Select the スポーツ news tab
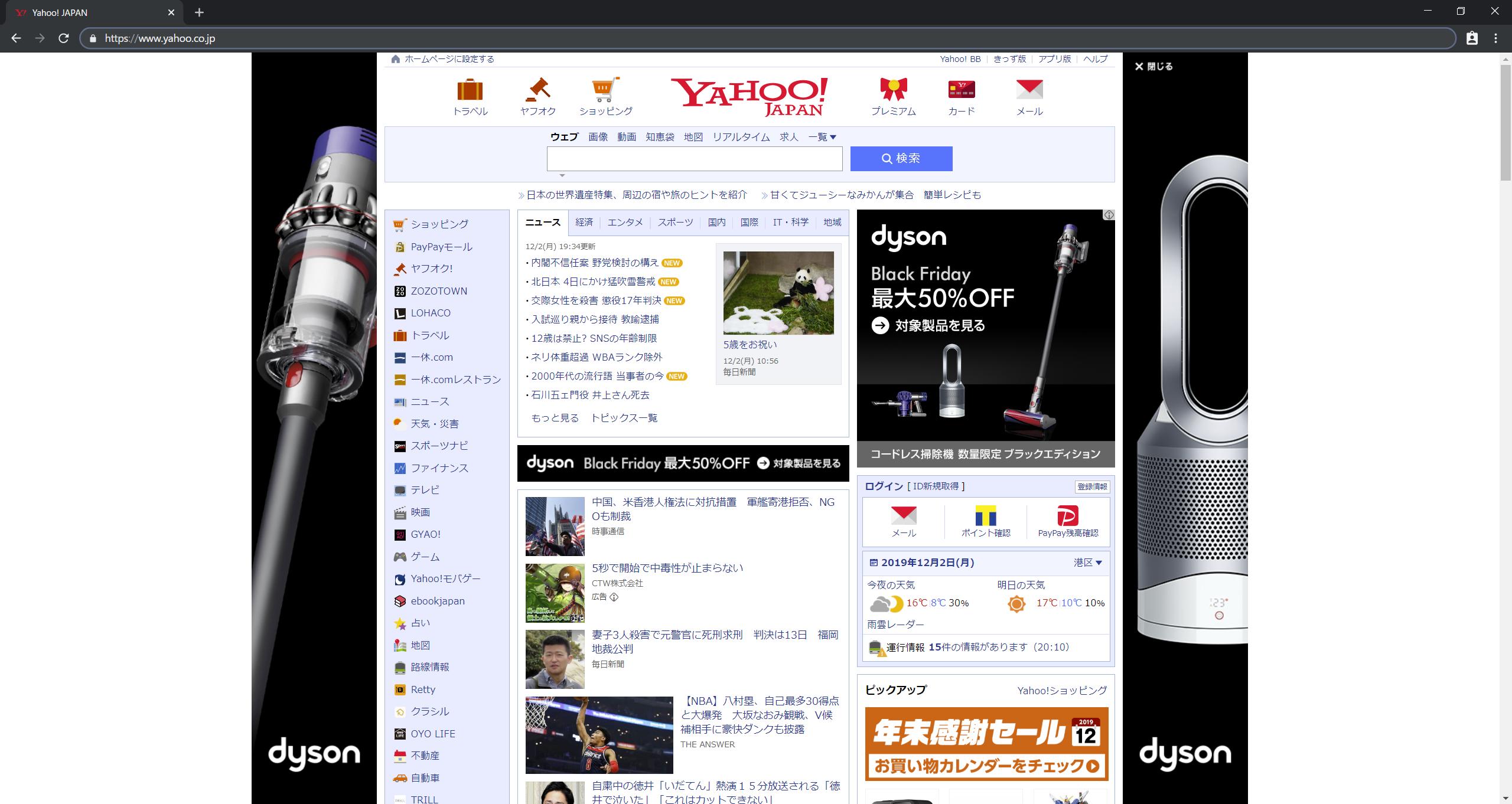1512x804 pixels. (675, 222)
